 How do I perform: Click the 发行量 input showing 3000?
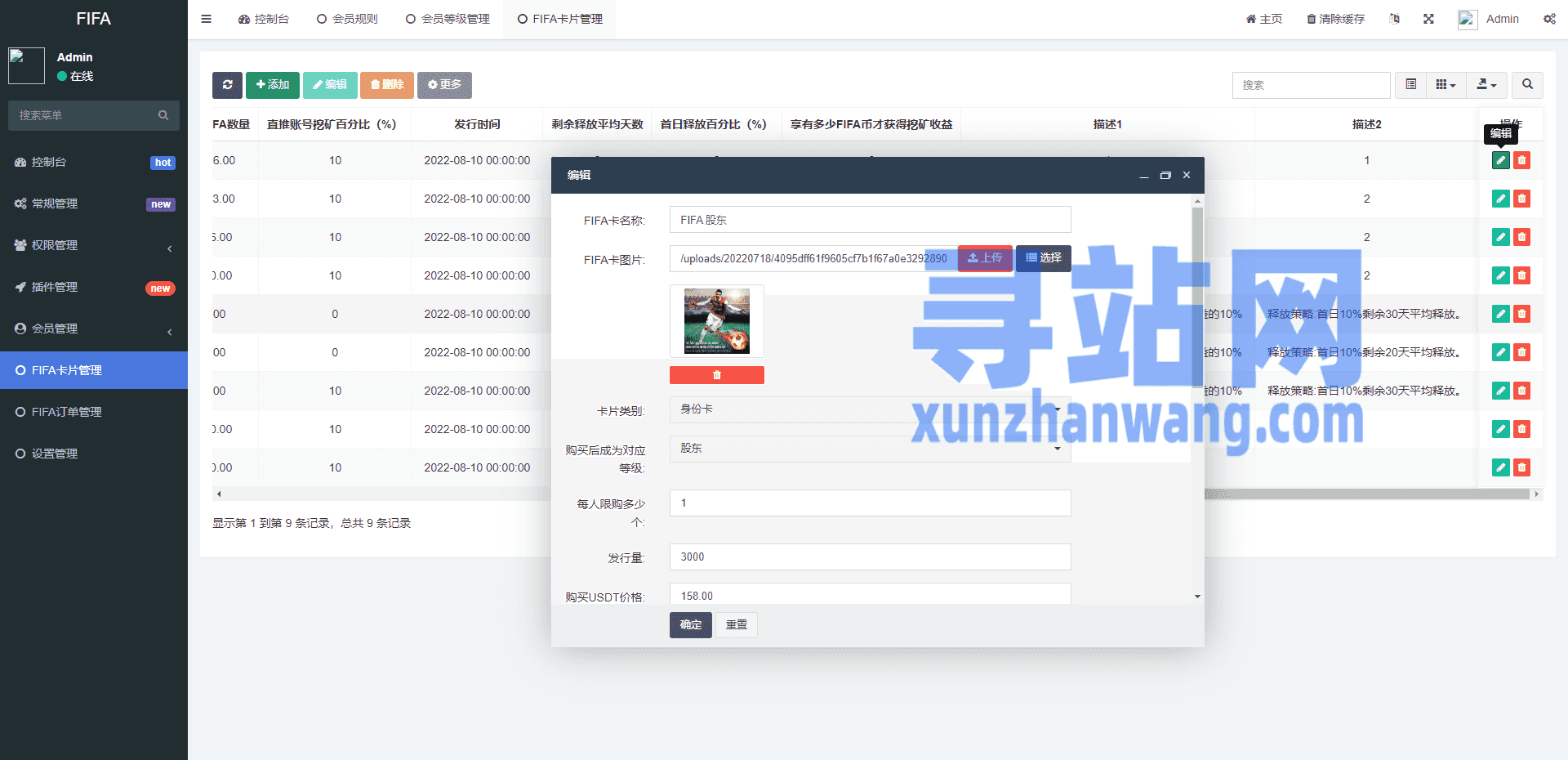tap(870, 557)
